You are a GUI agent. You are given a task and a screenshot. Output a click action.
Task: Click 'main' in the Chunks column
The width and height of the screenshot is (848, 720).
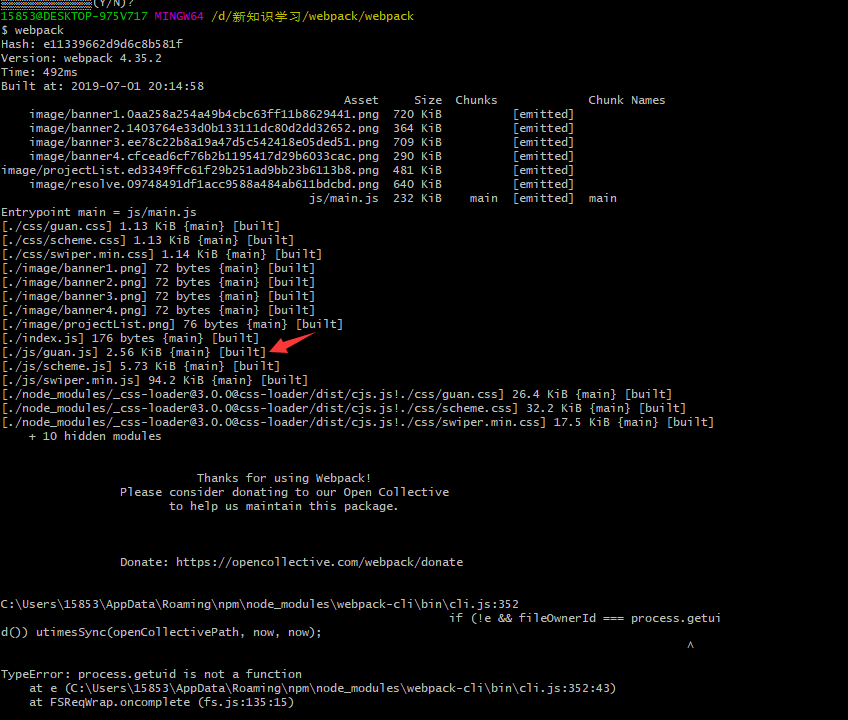click(x=483, y=199)
